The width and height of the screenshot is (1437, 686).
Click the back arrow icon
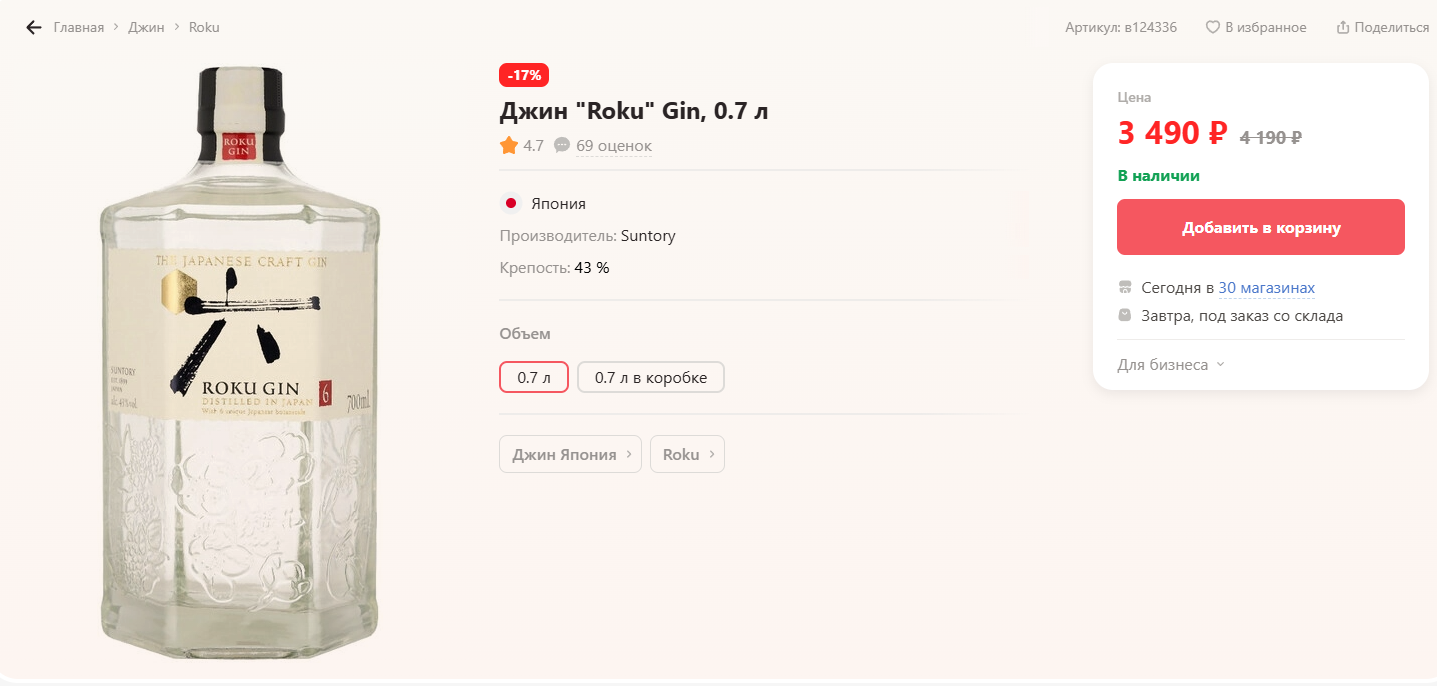pos(34,27)
